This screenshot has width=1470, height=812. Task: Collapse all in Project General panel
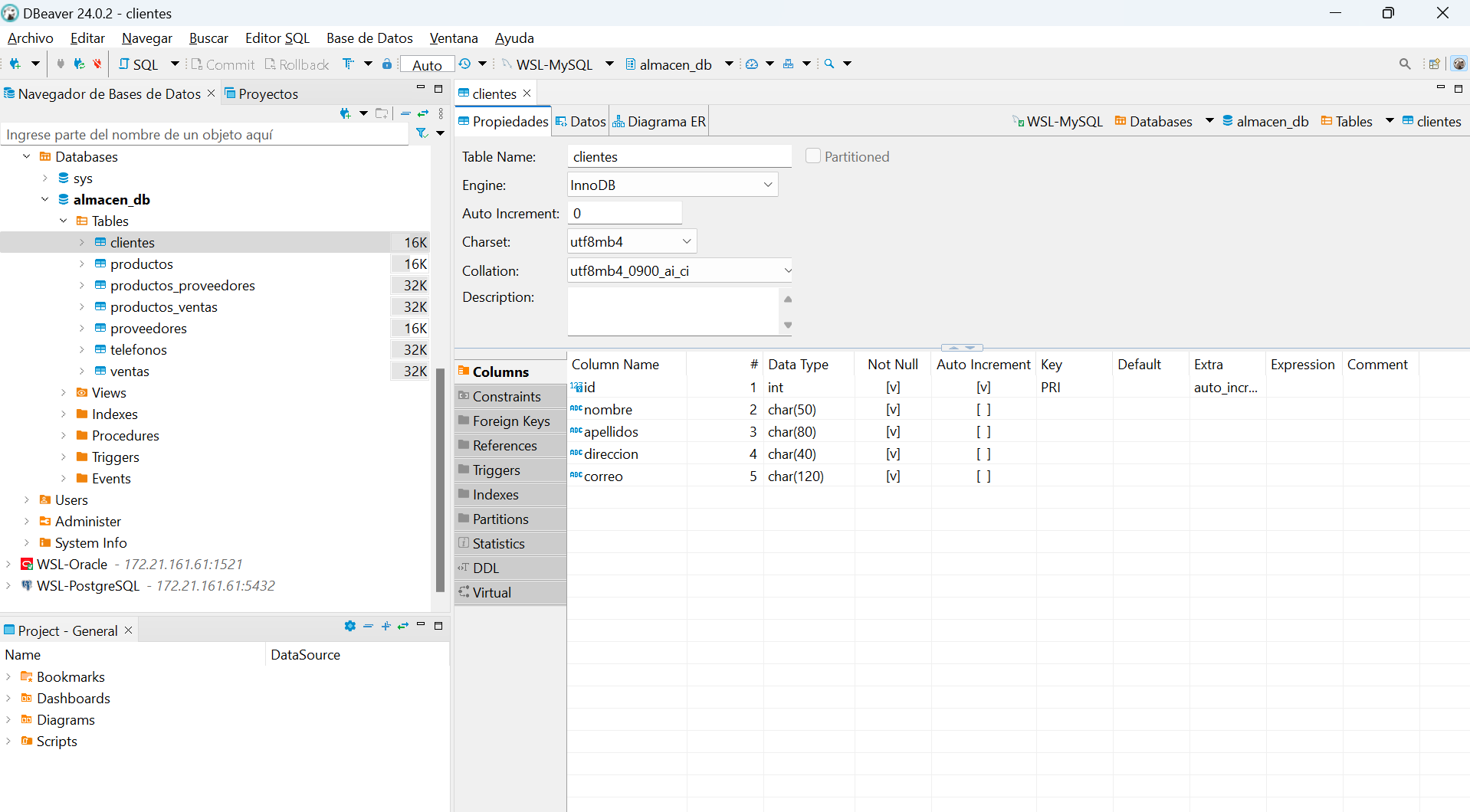click(x=368, y=626)
